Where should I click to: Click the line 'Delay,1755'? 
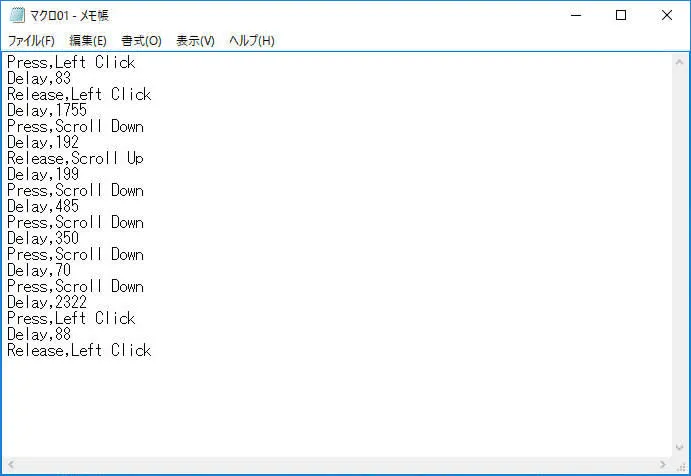(47, 110)
